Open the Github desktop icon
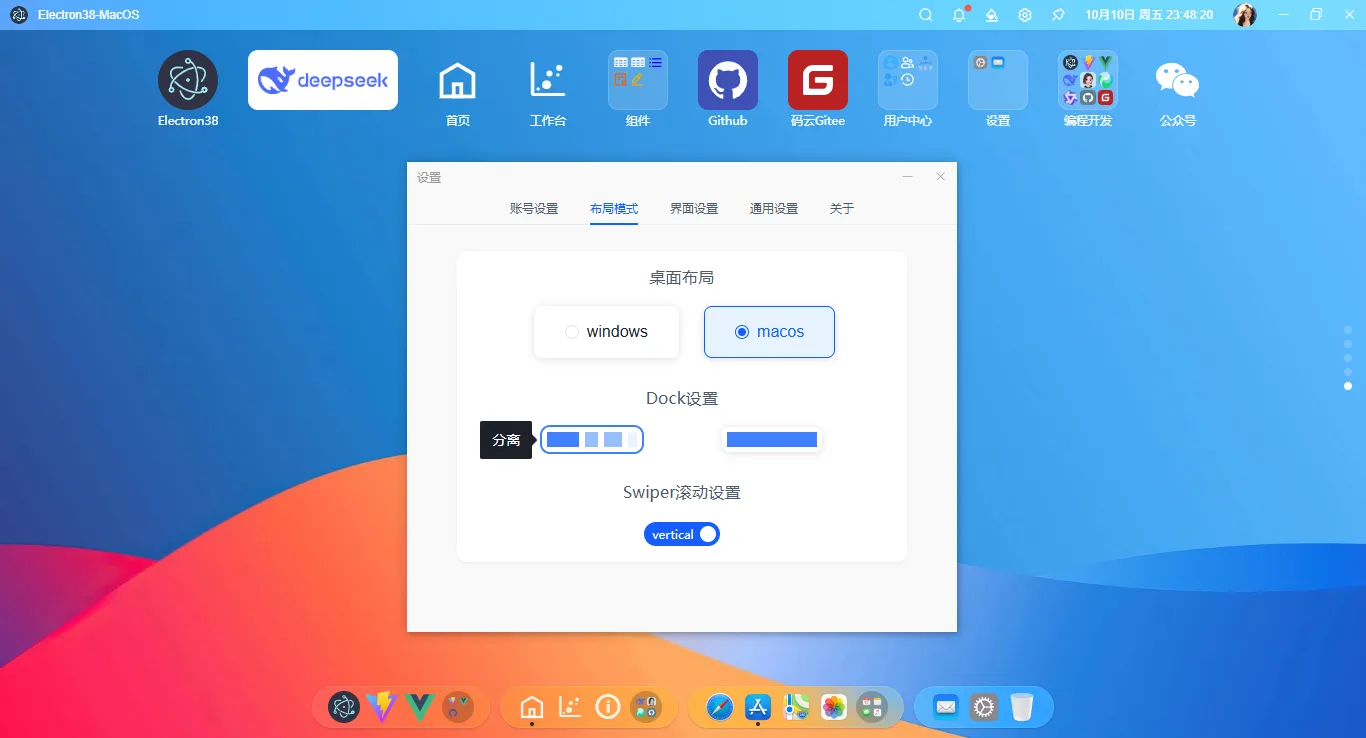Image resolution: width=1366 pixels, height=738 pixels. [x=727, y=80]
